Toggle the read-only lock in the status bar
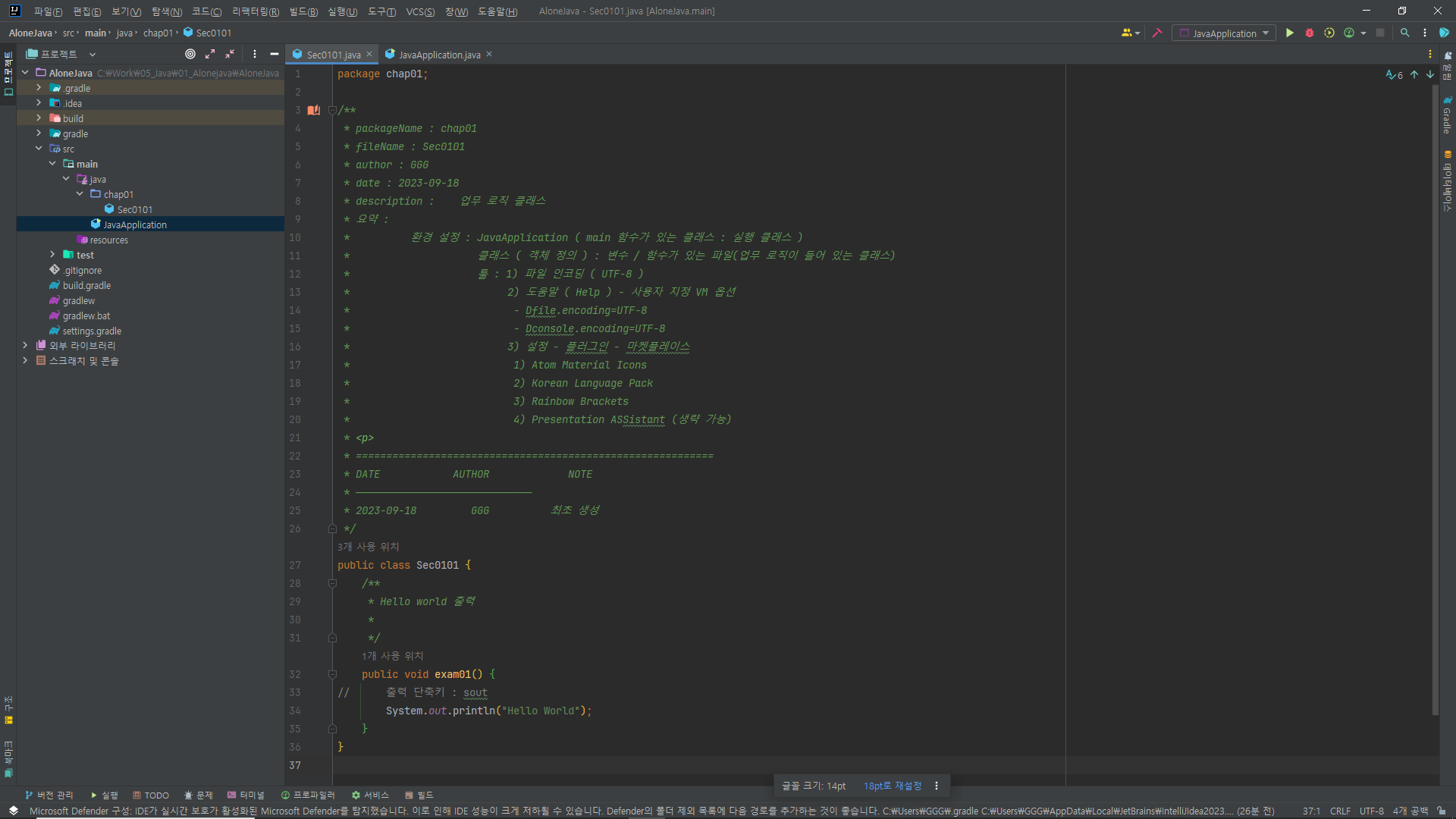The width and height of the screenshot is (1456, 819). point(1441,811)
